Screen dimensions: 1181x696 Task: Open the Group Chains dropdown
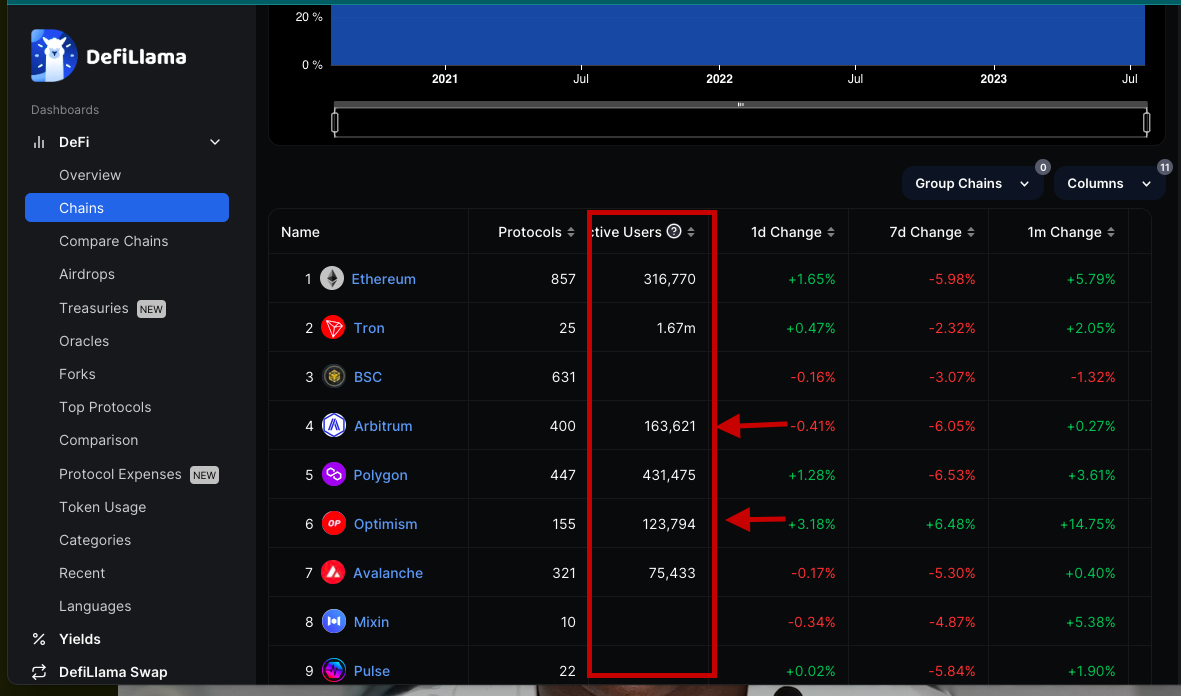click(972, 184)
